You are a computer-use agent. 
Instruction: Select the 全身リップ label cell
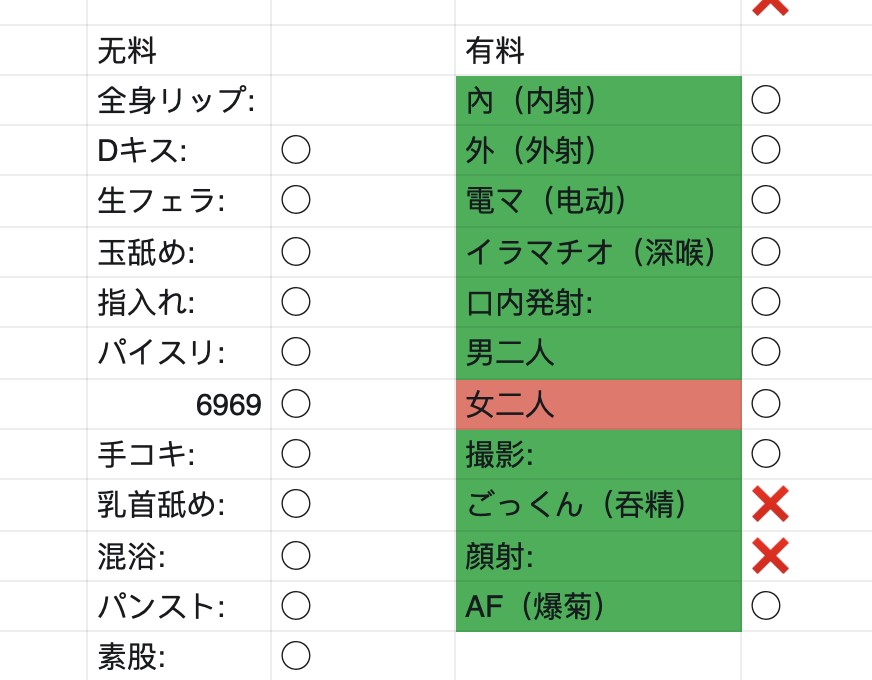click(179, 100)
